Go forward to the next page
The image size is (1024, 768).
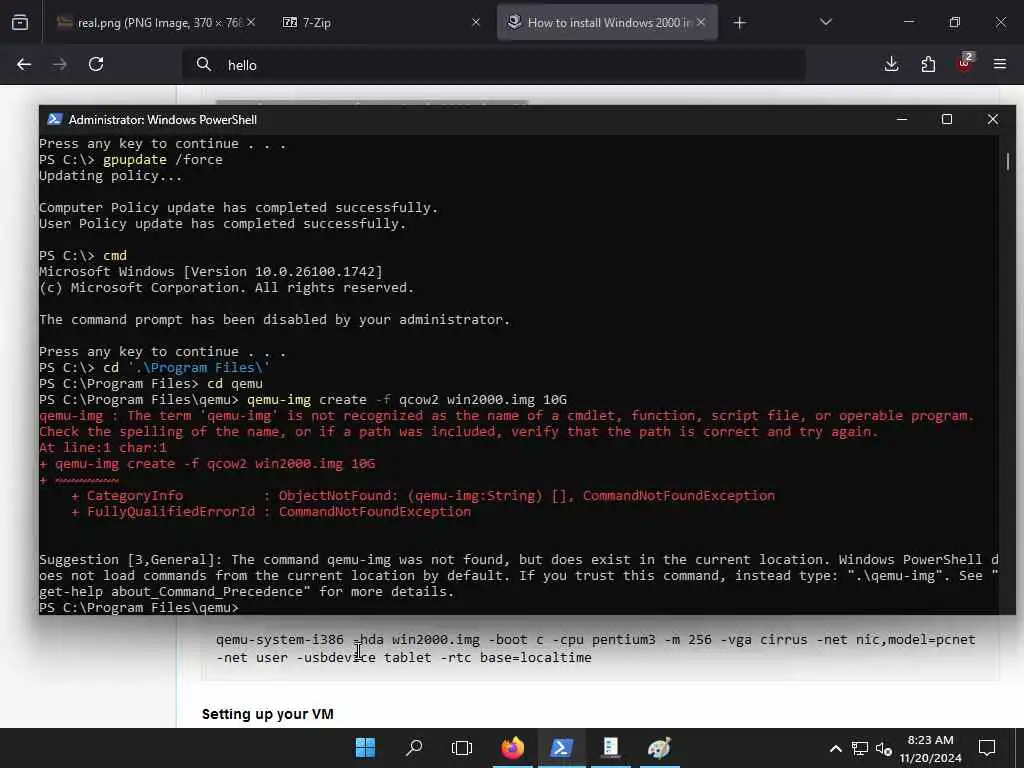(x=60, y=64)
